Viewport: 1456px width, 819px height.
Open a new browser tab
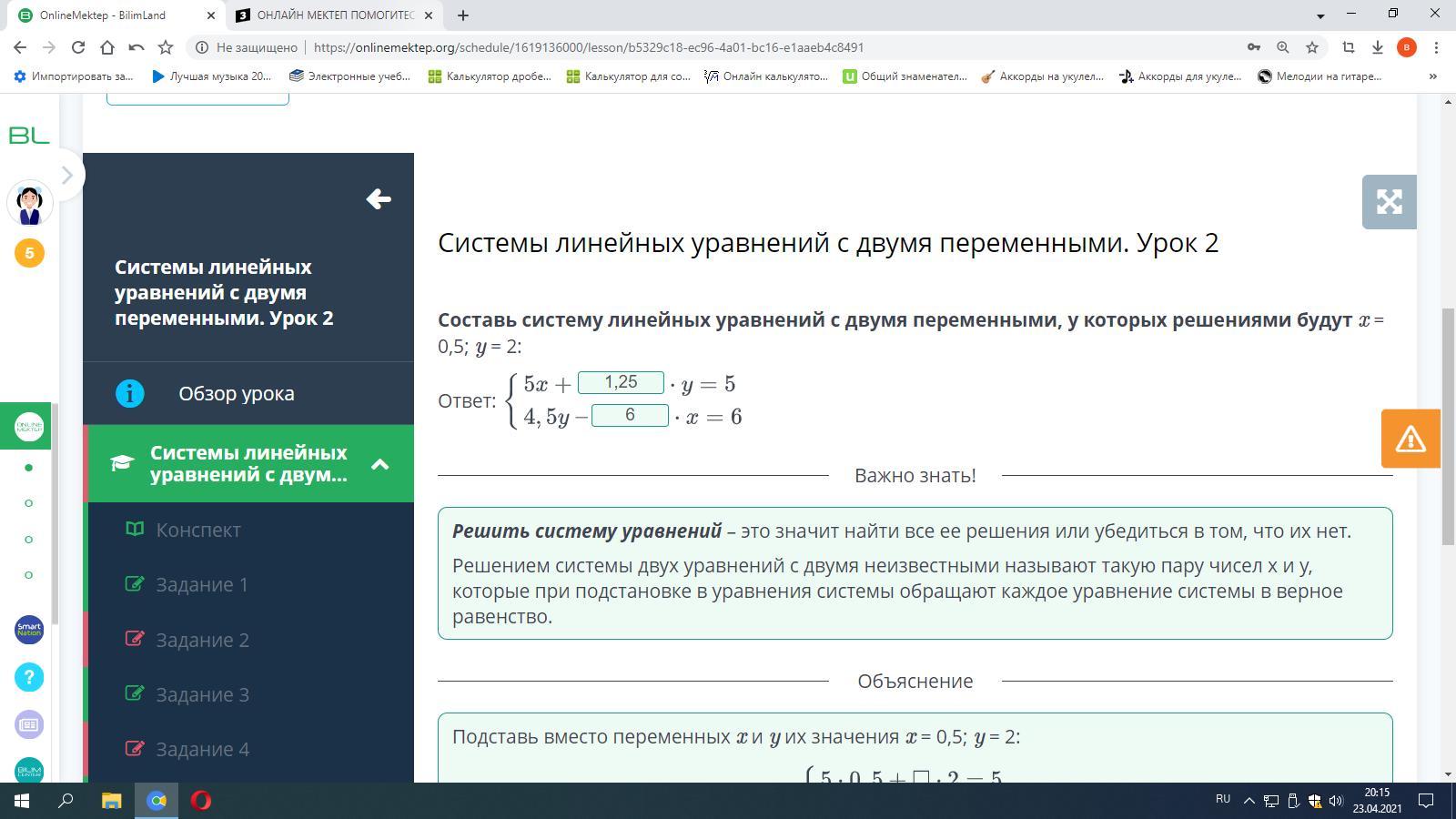click(463, 15)
